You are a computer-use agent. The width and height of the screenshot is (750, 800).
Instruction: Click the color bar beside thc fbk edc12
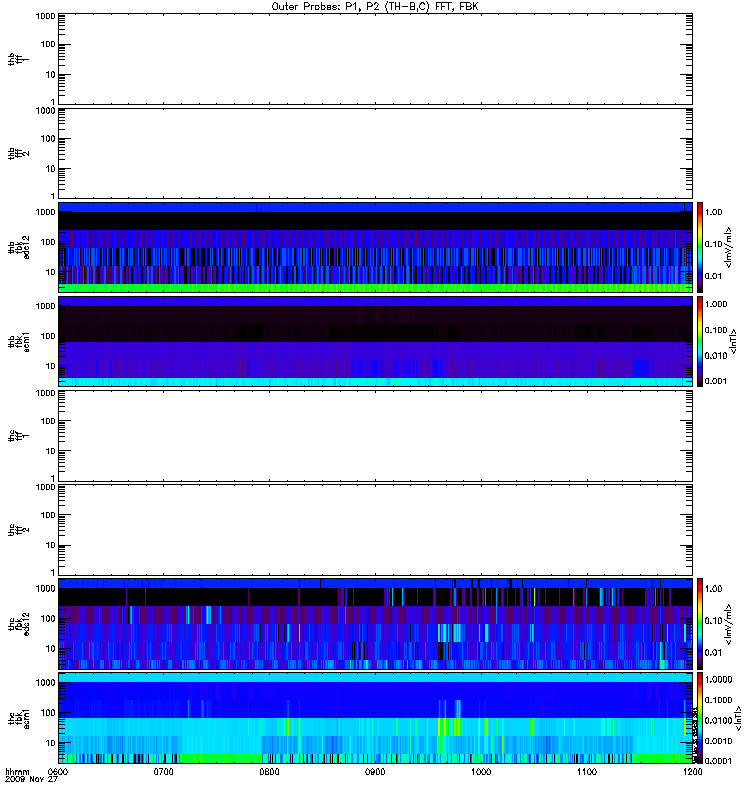pyautogui.click(x=700, y=624)
